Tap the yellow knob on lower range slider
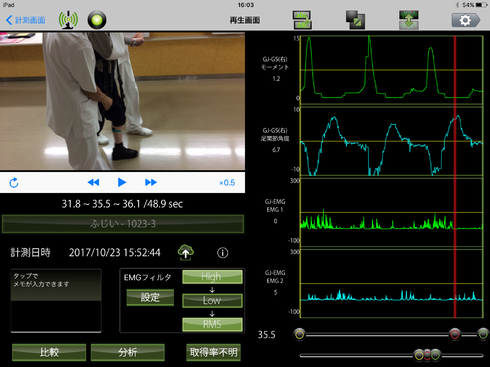Screen dimensions: 490x367 [419, 355]
